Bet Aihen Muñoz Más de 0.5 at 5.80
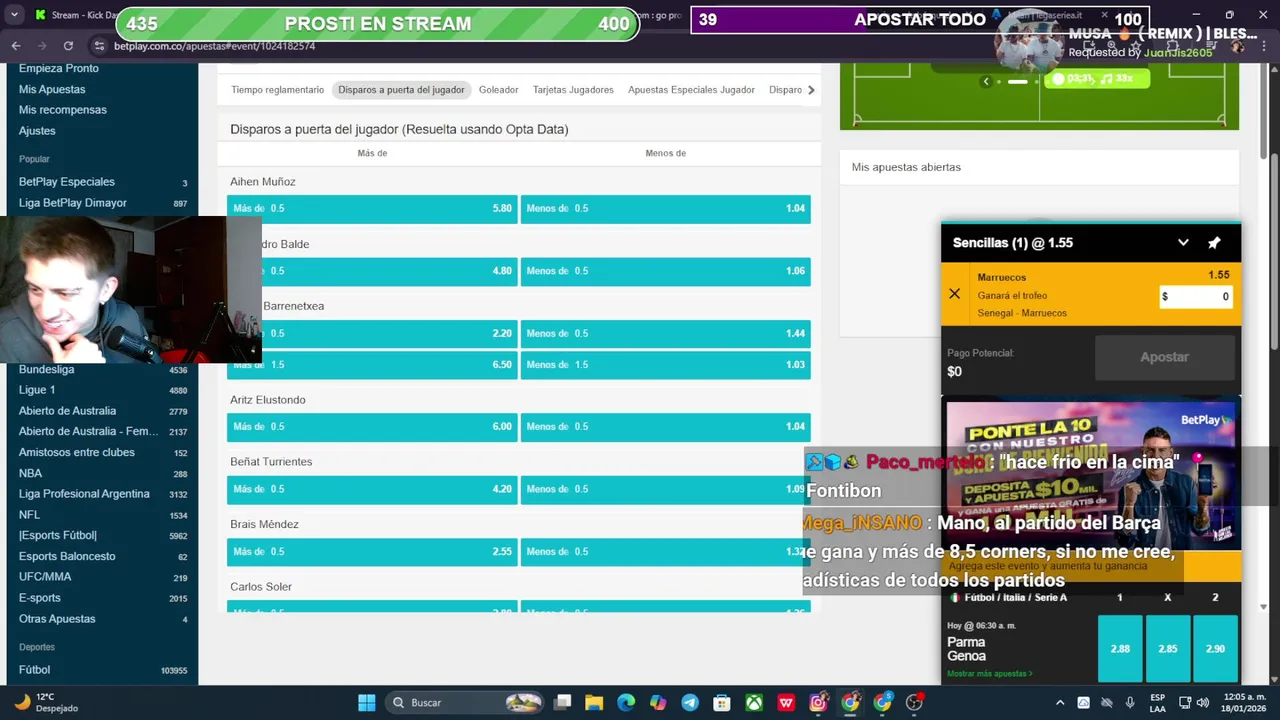Image resolution: width=1280 pixels, height=720 pixels. [372, 208]
